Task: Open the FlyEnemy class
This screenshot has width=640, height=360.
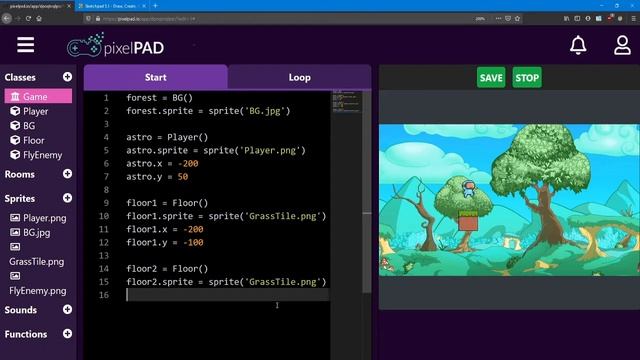Action: 42,155
